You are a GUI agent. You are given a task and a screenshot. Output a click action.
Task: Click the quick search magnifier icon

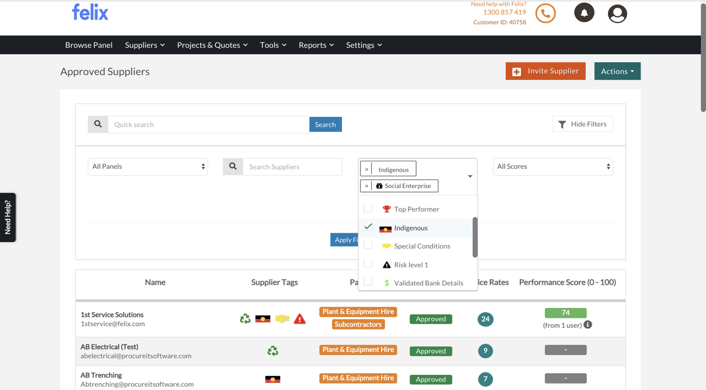(x=98, y=124)
